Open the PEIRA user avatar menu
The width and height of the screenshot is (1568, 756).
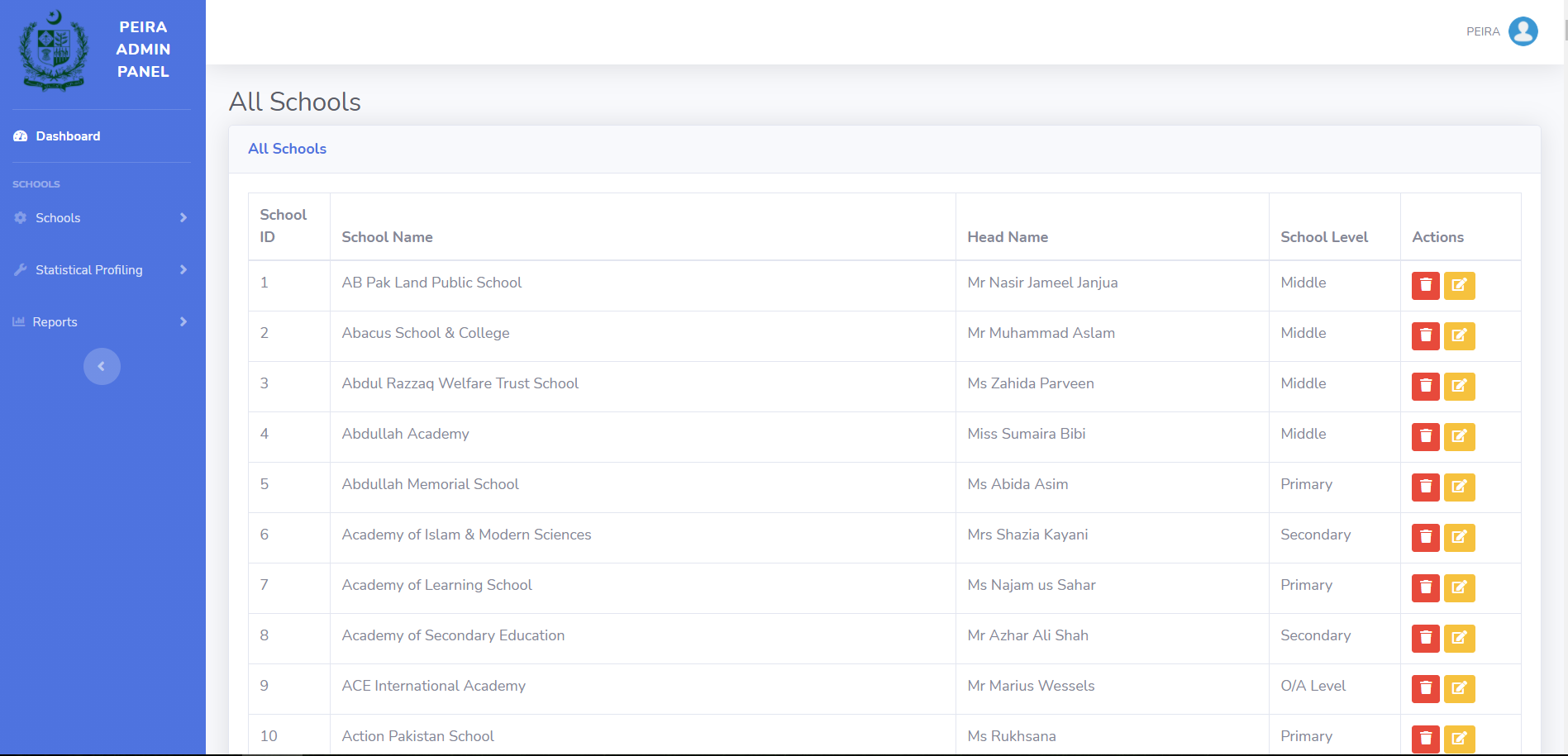[1523, 31]
